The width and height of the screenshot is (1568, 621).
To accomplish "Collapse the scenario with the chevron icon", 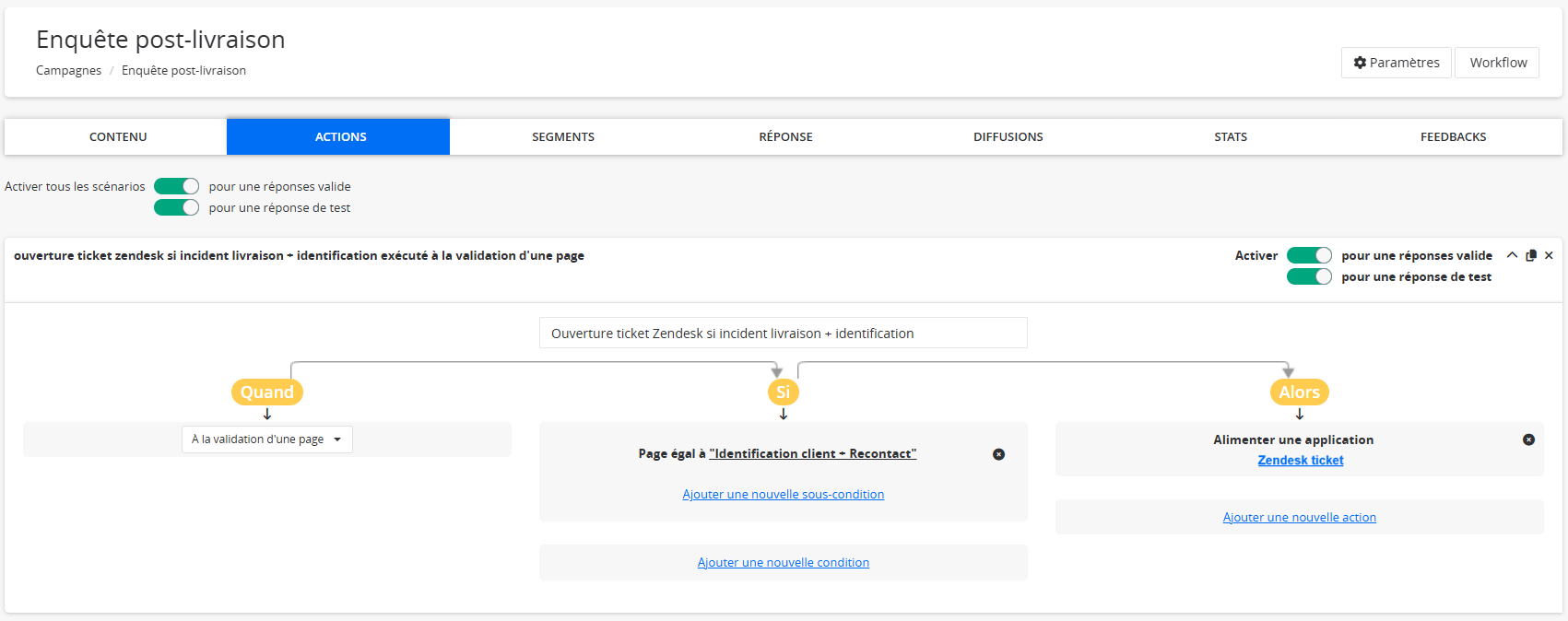I will tap(1512, 255).
